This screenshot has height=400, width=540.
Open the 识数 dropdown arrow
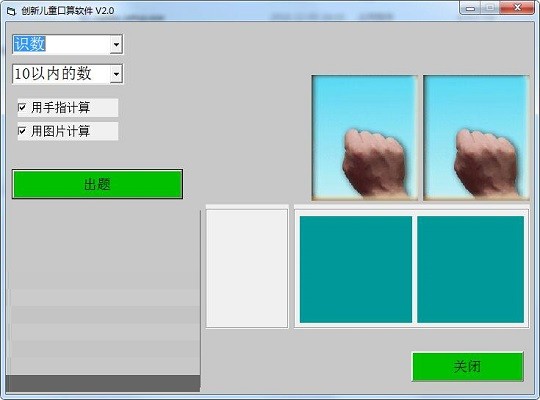[x=116, y=44]
